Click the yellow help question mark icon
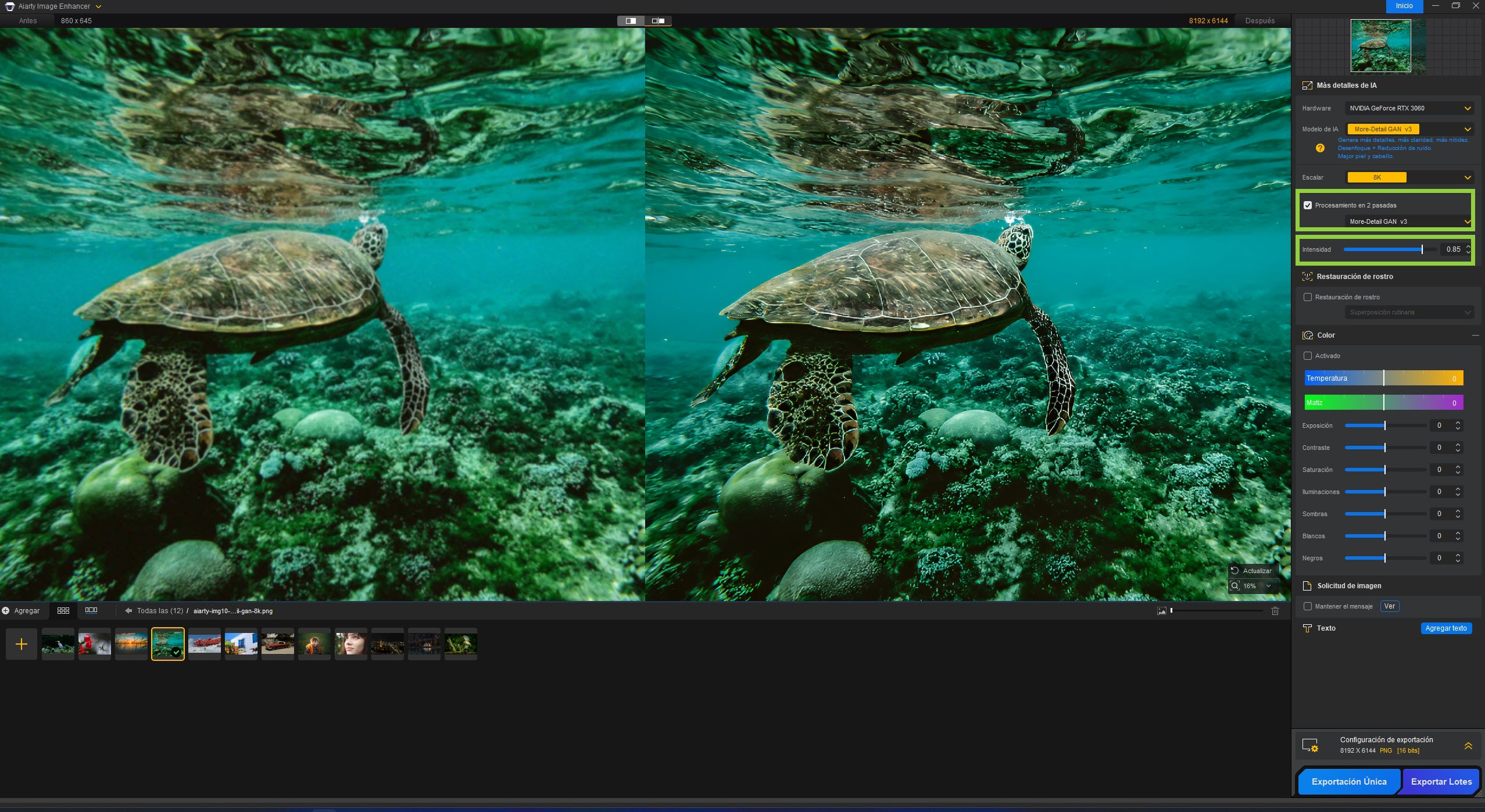Screen dimensions: 1485x812 pos(1320,148)
